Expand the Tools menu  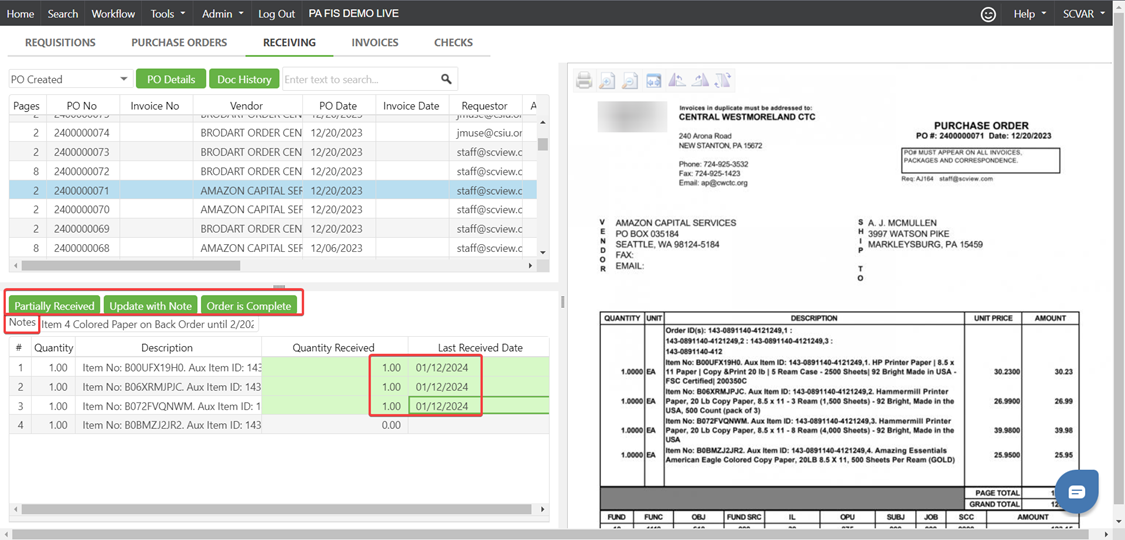pyautogui.click(x=167, y=14)
